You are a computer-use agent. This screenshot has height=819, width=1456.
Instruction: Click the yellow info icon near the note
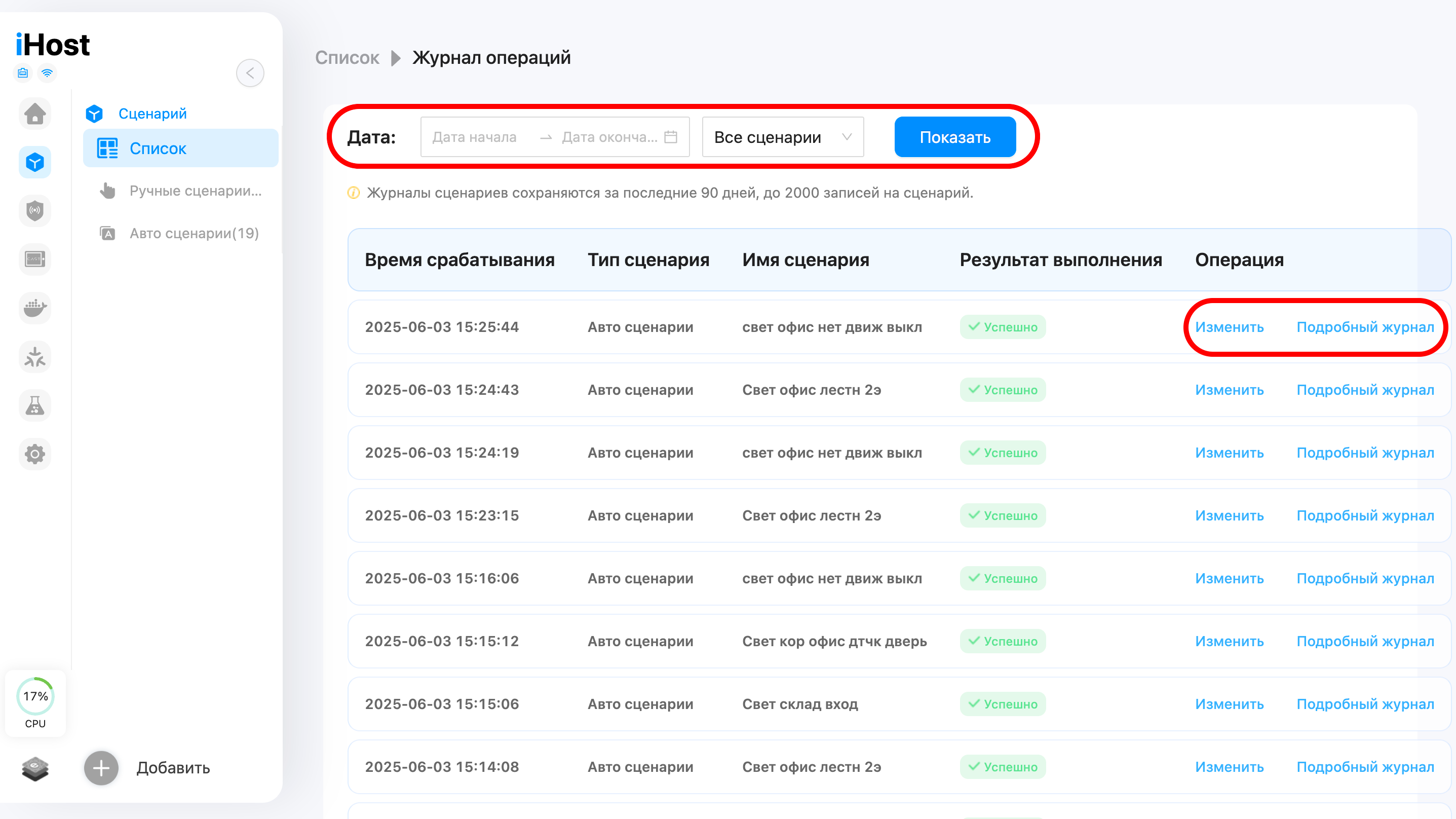(x=353, y=193)
